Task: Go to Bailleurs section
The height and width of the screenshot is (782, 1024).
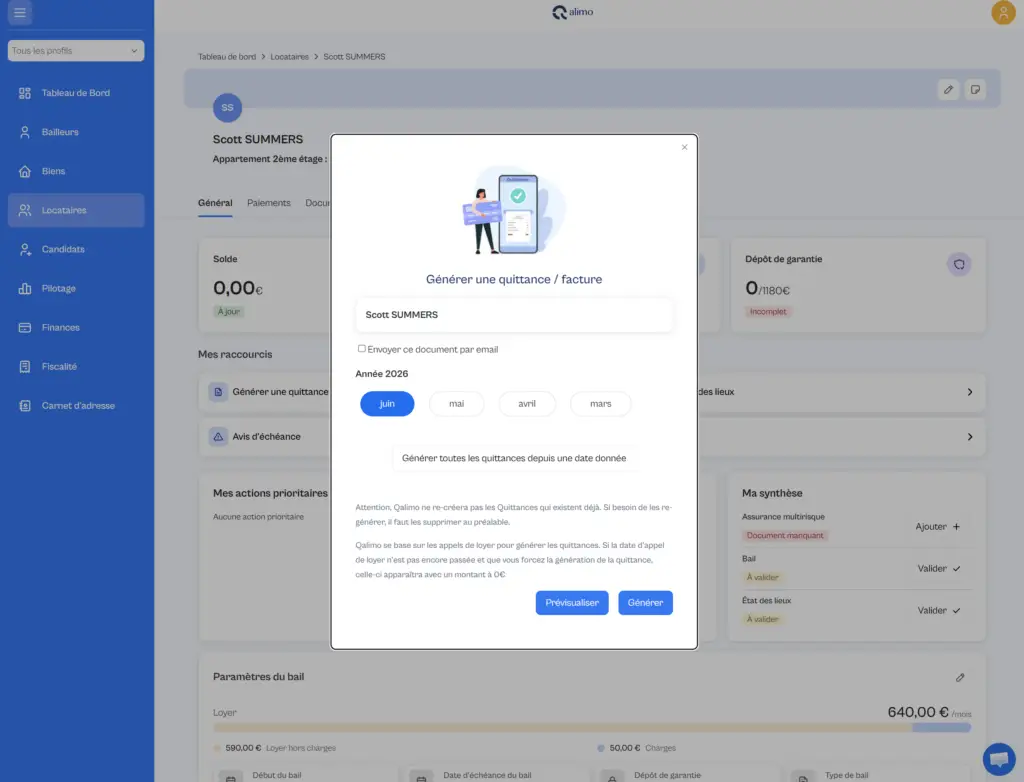Action: (x=76, y=132)
